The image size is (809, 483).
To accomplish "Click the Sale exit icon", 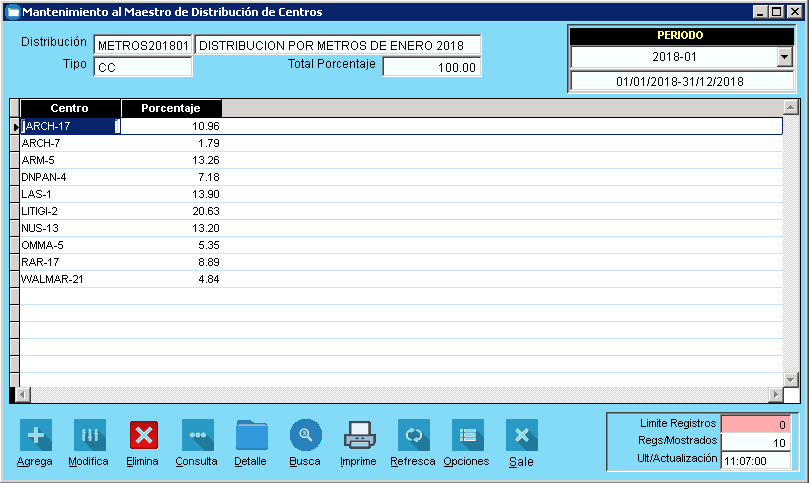I will click(x=521, y=435).
